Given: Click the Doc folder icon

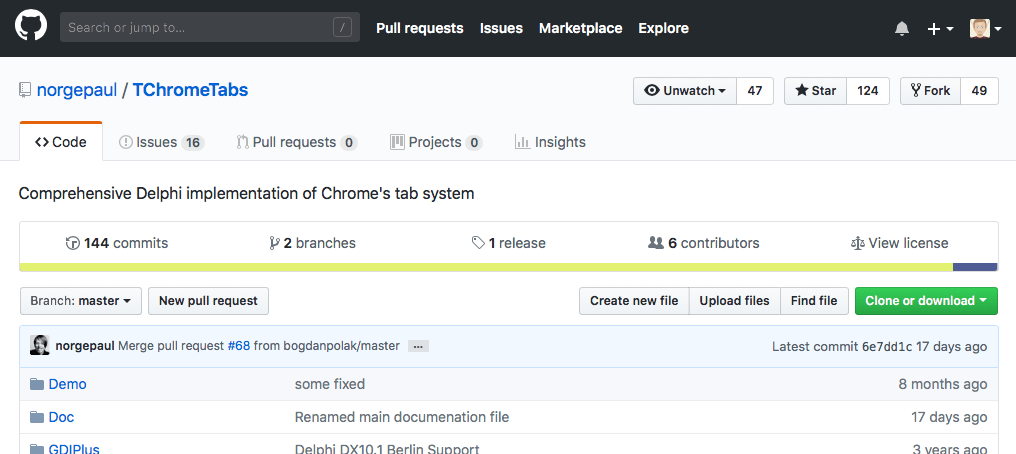Looking at the screenshot, I should (37, 417).
